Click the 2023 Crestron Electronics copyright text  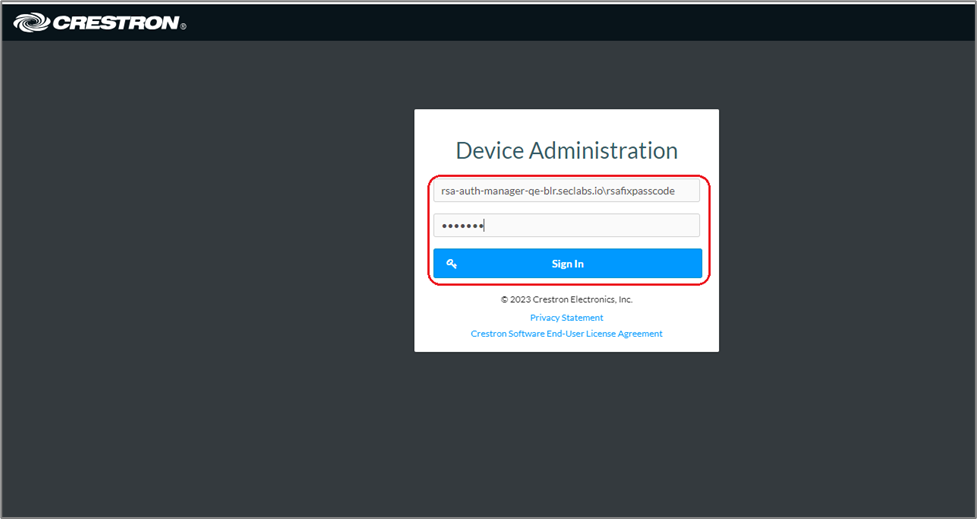click(566, 299)
